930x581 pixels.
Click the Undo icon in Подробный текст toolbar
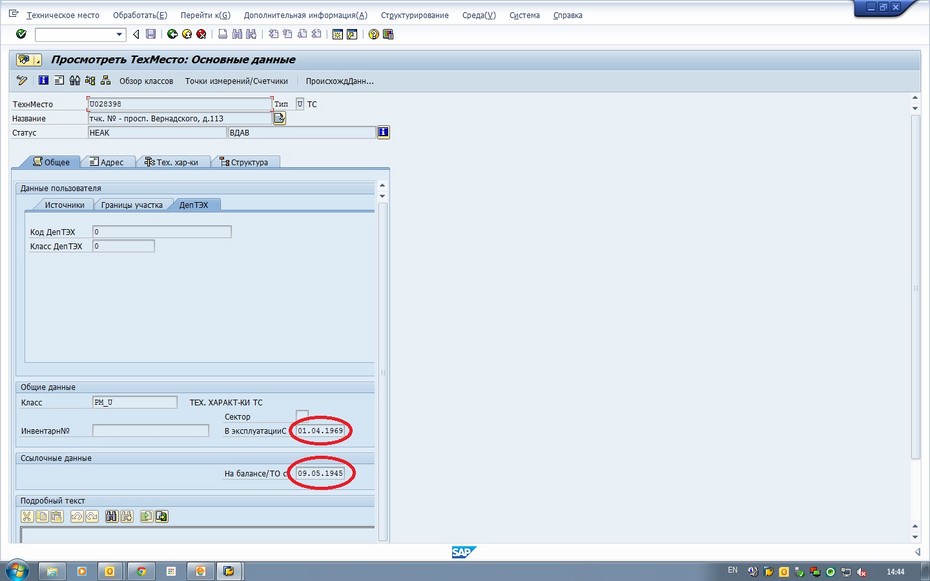pos(76,516)
